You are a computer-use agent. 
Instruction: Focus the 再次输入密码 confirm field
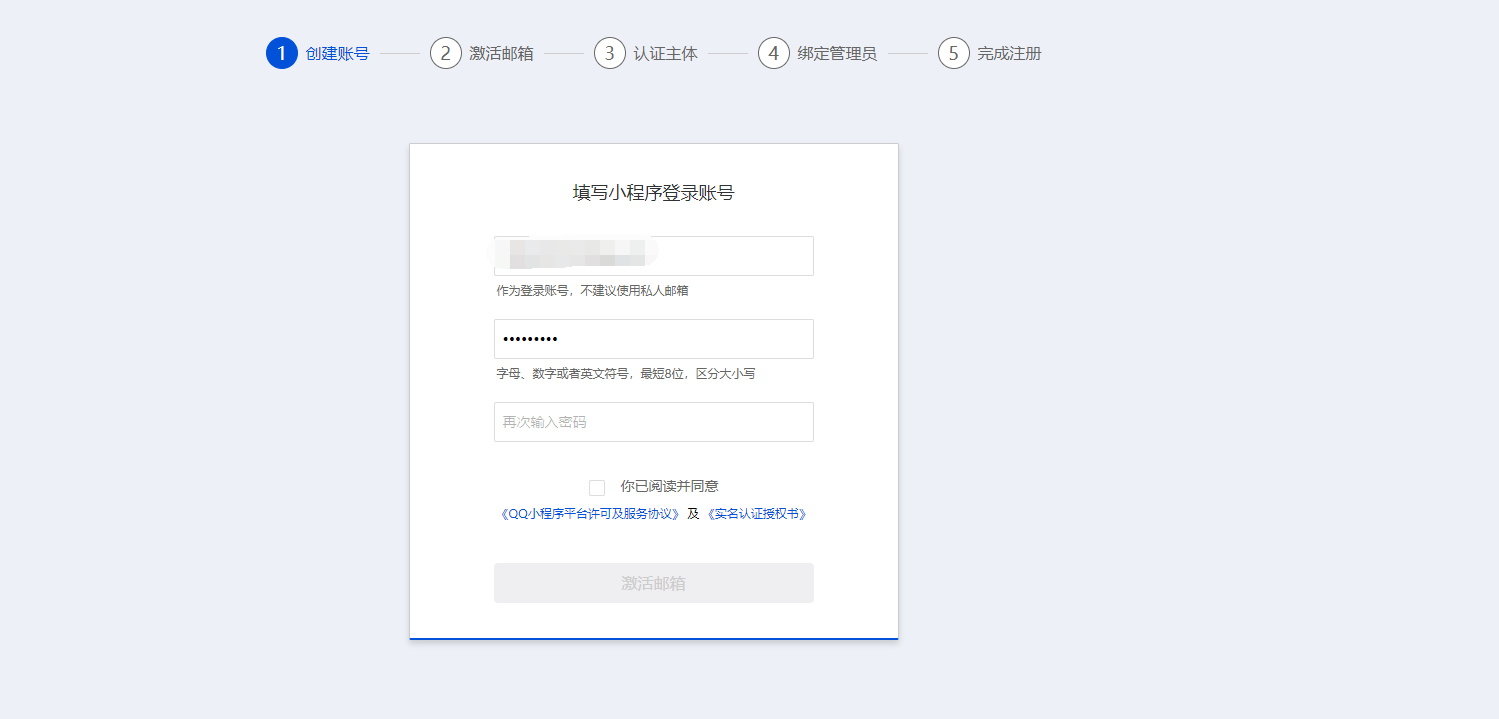click(x=653, y=422)
